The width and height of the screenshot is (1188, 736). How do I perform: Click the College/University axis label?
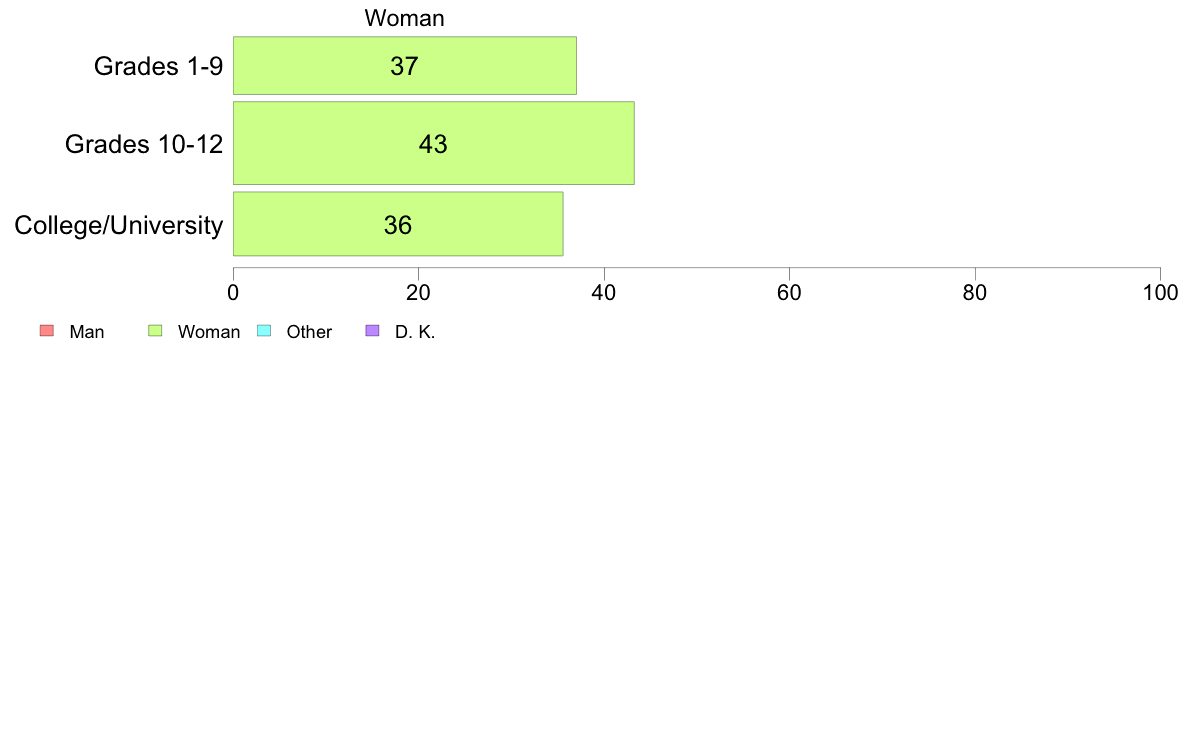[119, 226]
